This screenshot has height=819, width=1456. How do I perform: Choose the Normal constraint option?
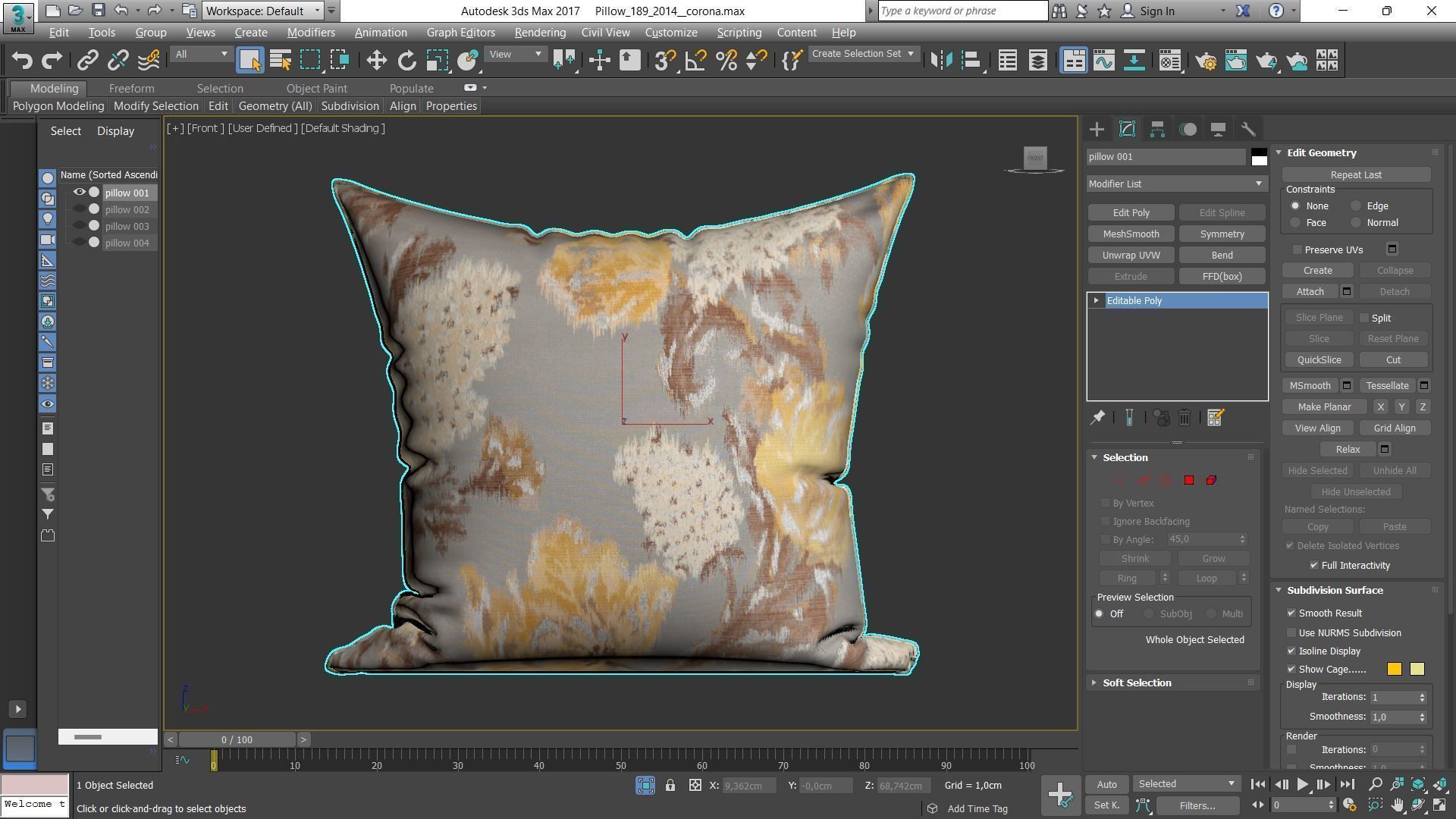(1356, 223)
